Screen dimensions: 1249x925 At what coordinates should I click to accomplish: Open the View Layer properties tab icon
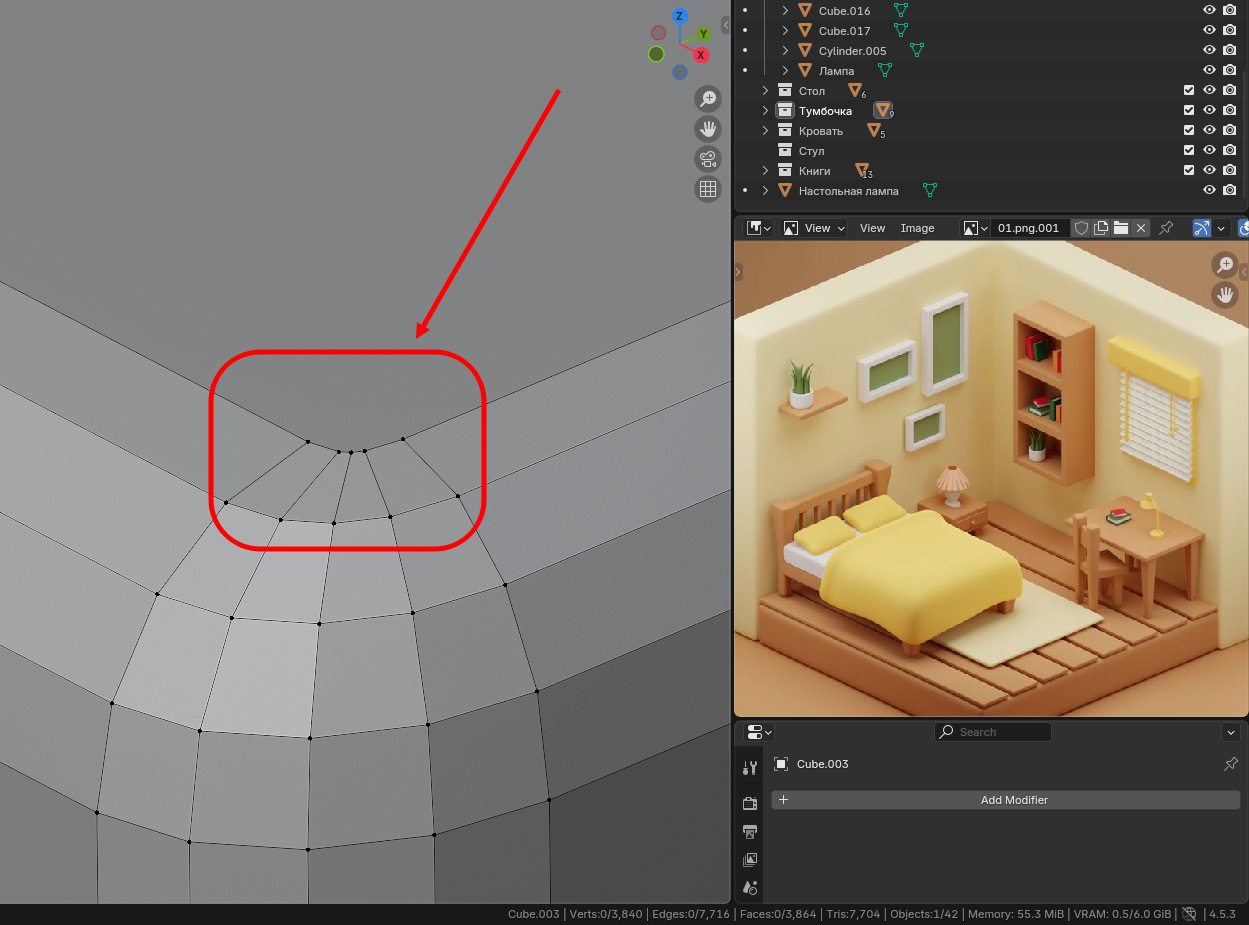[x=750, y=860]
